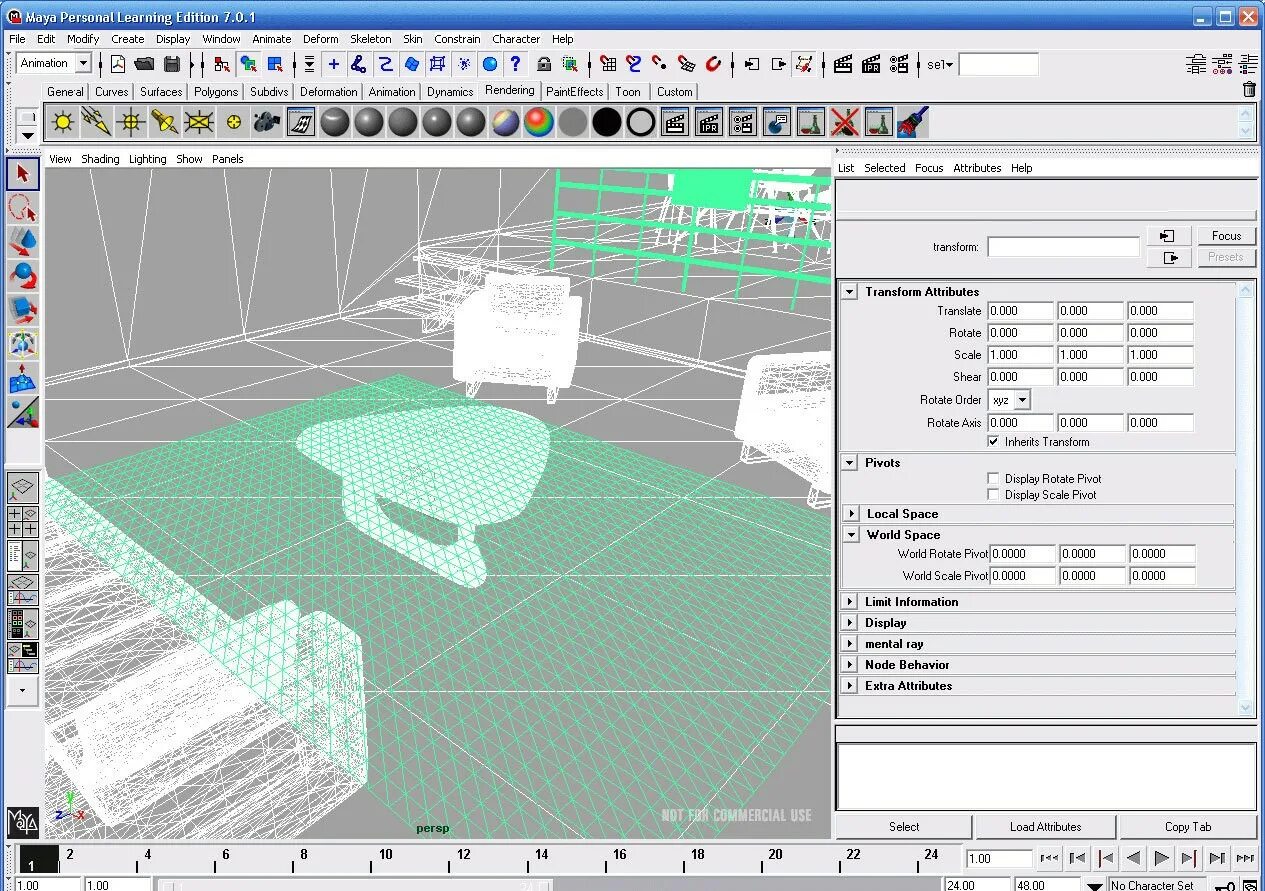
Task: Create a spot light from shelf
Action: (x=165, y=123)
